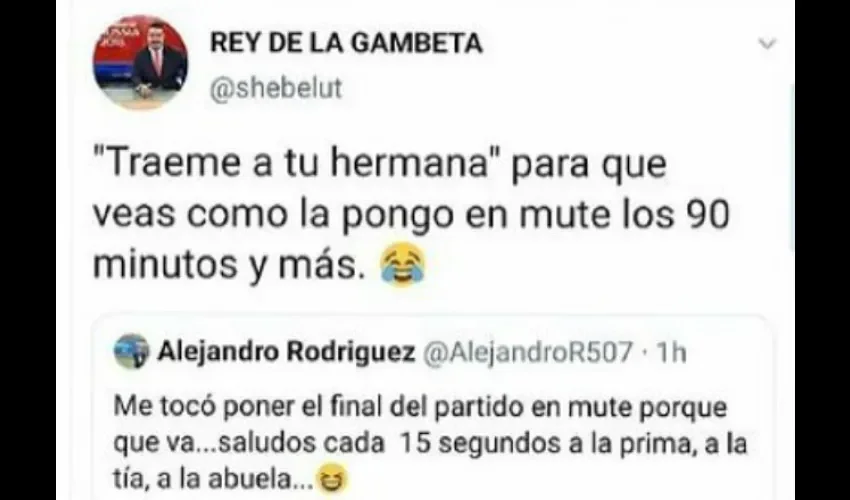The height and width of the screenshot is (500, 850).
Task: Click "Me tocó poner el final del partido" line
Action: point(318,407)
